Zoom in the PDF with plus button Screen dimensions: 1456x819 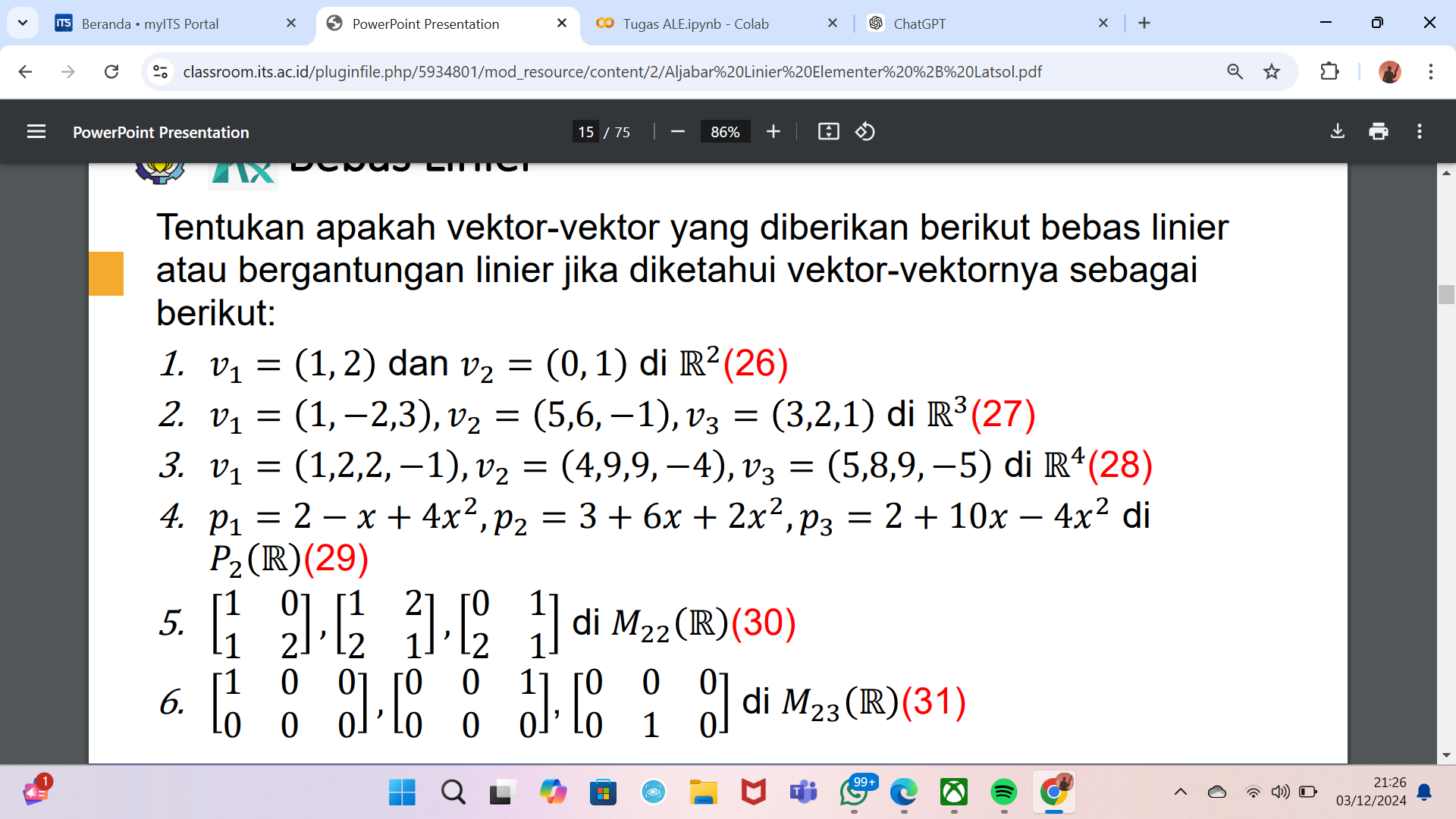(773, 132)
